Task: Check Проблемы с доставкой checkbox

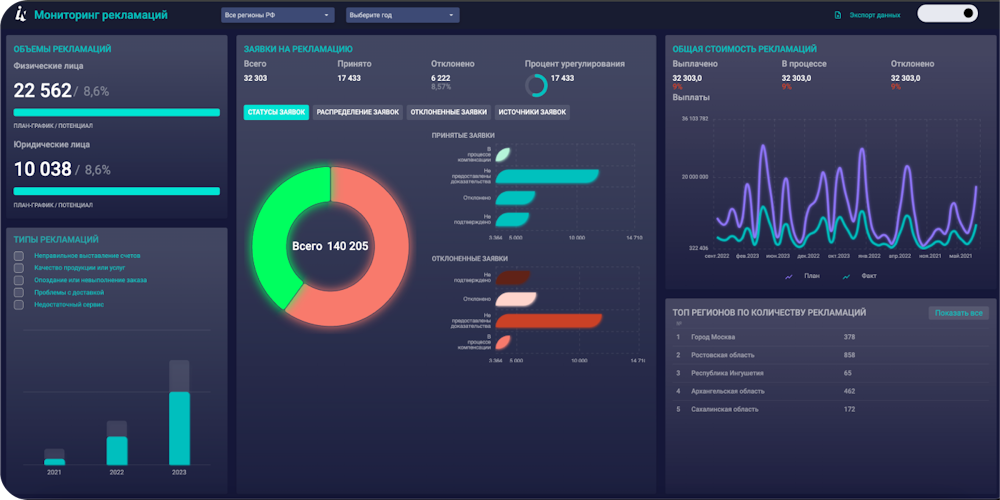Action: tap(19, 292)
